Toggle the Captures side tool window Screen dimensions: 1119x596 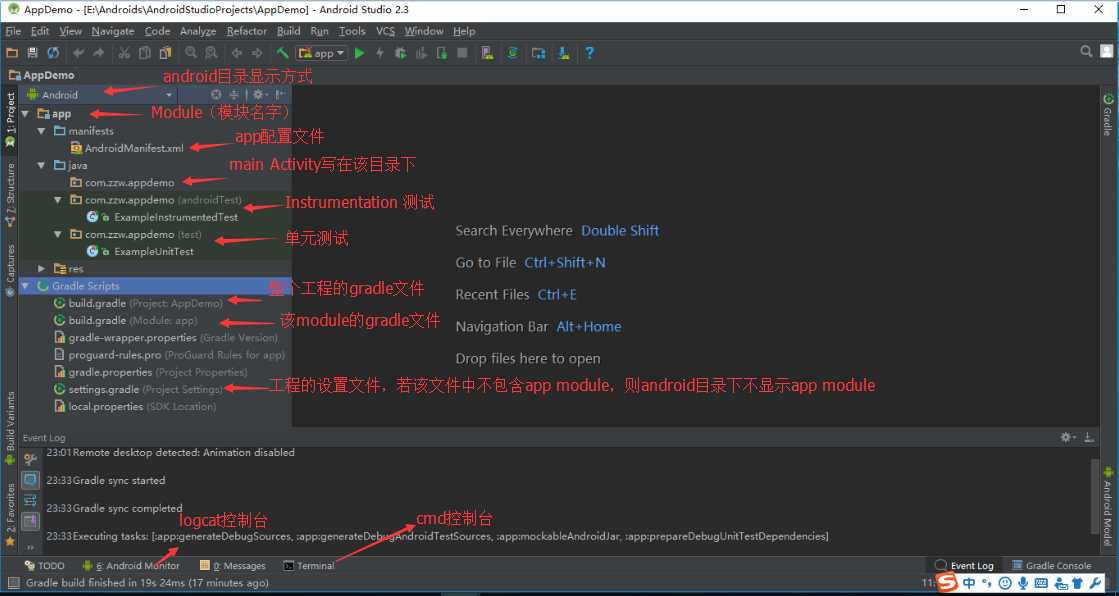pos(10,270)
